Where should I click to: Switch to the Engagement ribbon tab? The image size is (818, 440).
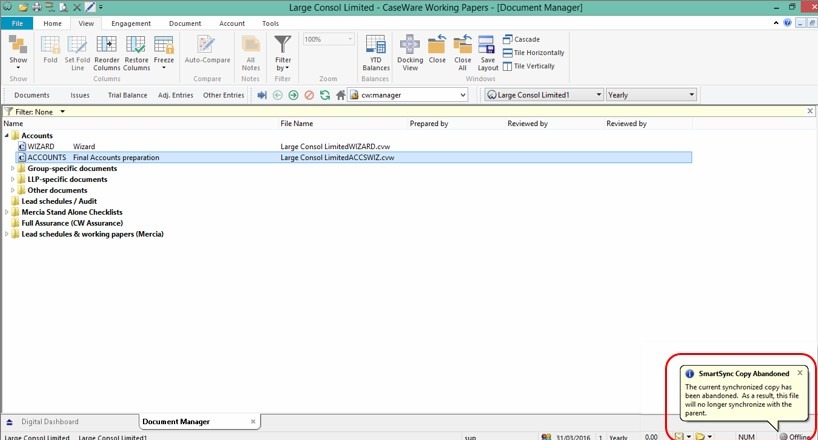pyautogui.click(x=131, y=23)
